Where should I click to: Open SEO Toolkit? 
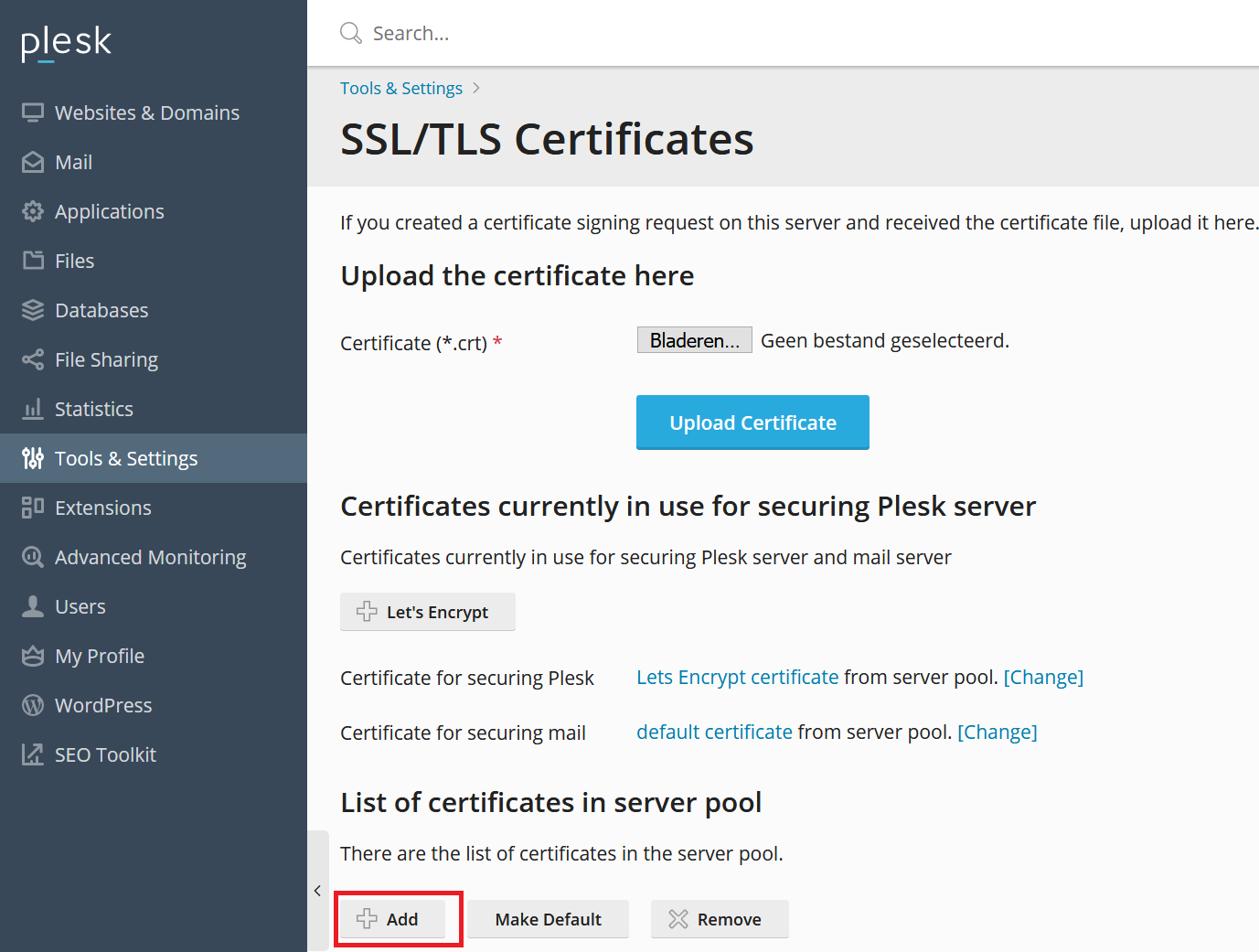(154, 754)
